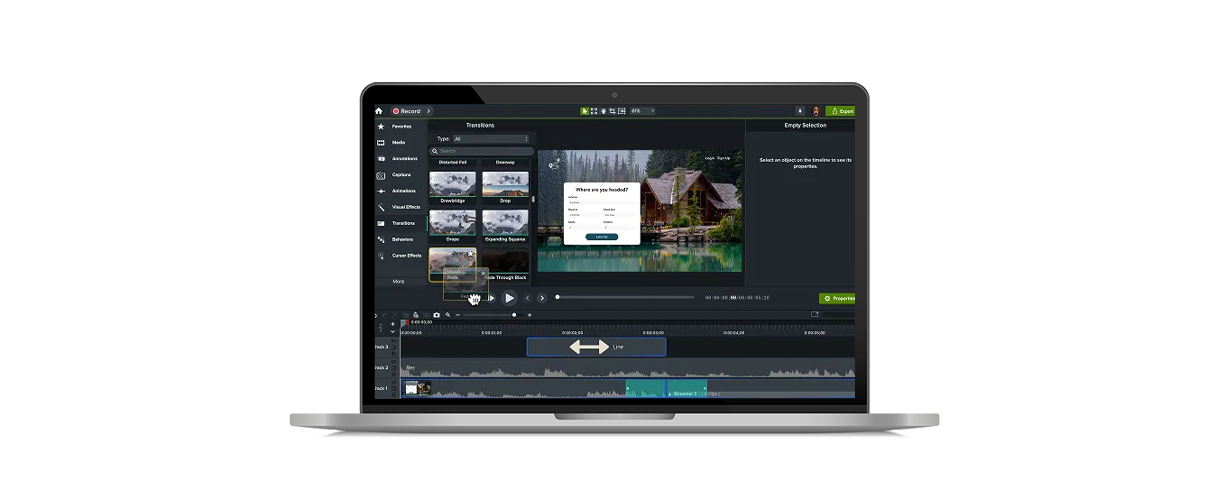
Task: Activate the Pan hand tool above the canvas
Action: pyautogui.click(x=603, y=111)
